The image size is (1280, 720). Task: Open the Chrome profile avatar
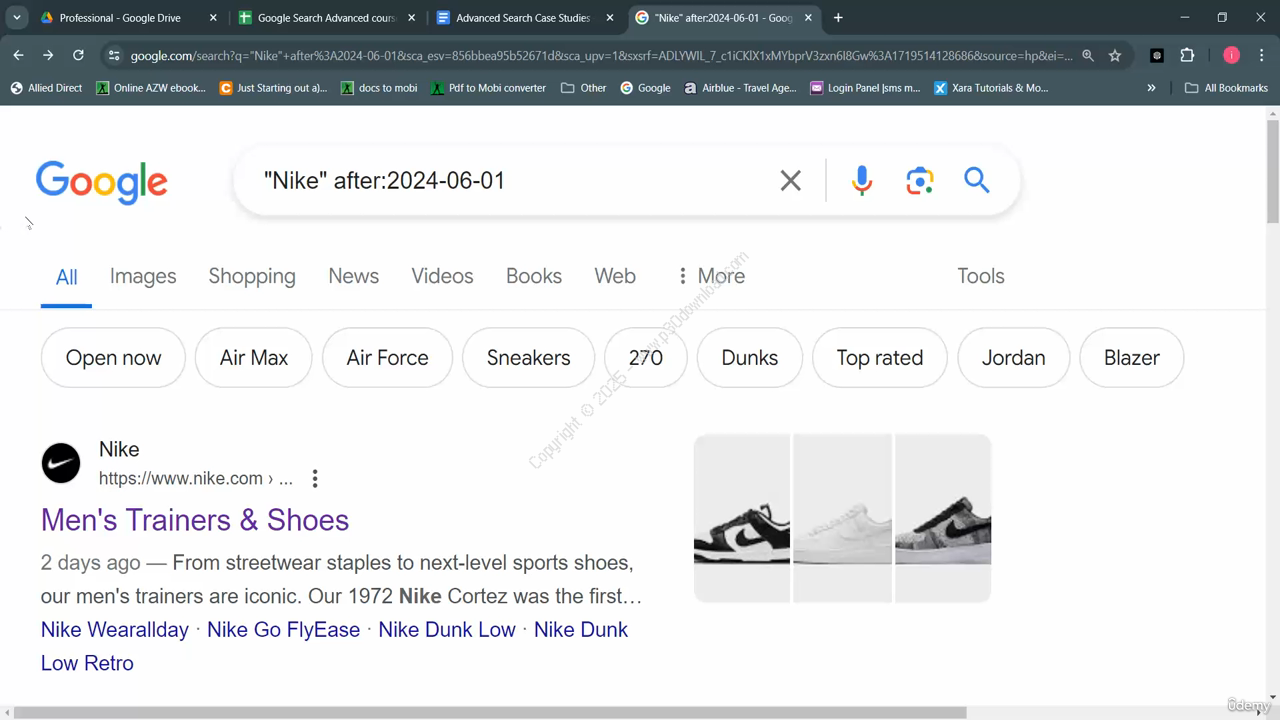[1231, 56]
